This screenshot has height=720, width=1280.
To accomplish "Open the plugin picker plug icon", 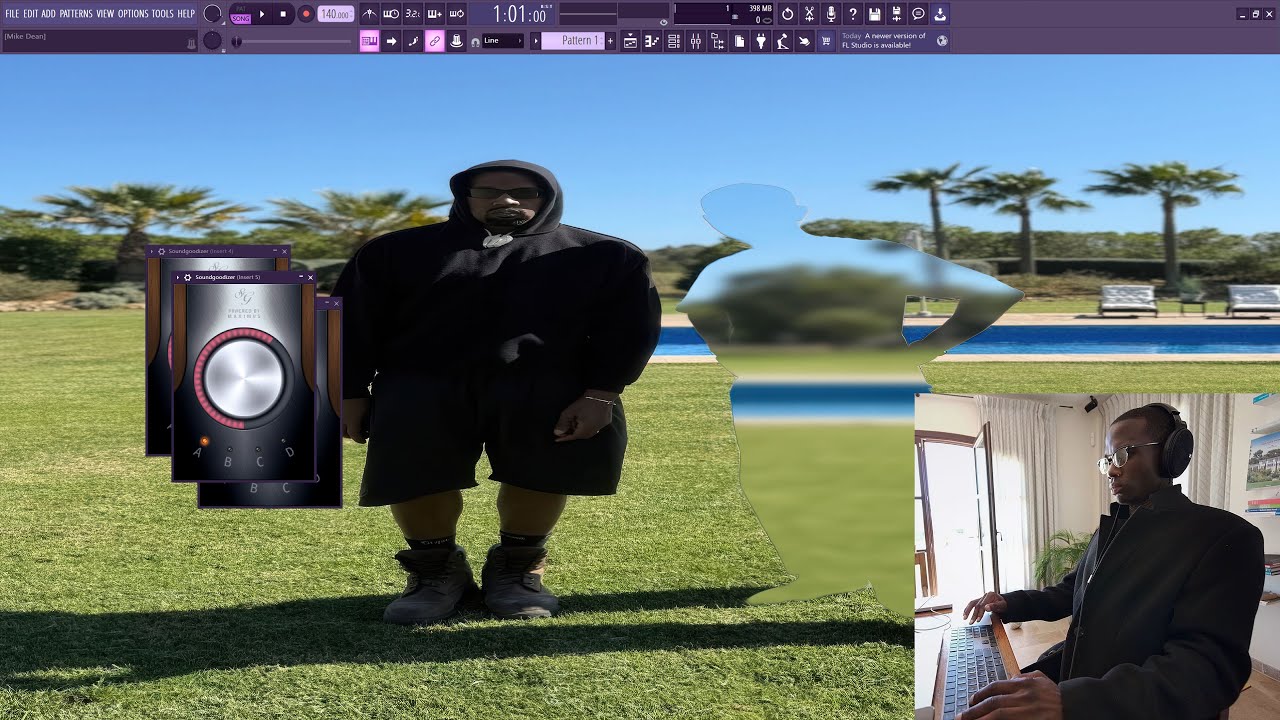I will click(x=761, y=41).
